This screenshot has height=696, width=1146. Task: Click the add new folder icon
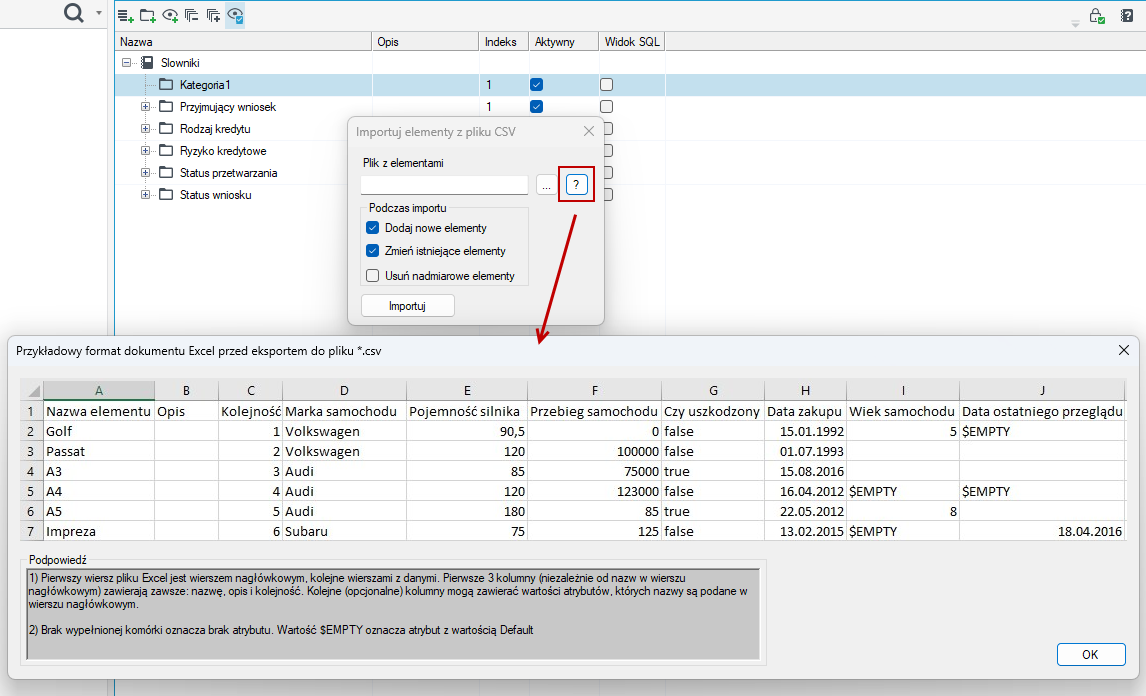pyautogui.click(x=148, y=15)
